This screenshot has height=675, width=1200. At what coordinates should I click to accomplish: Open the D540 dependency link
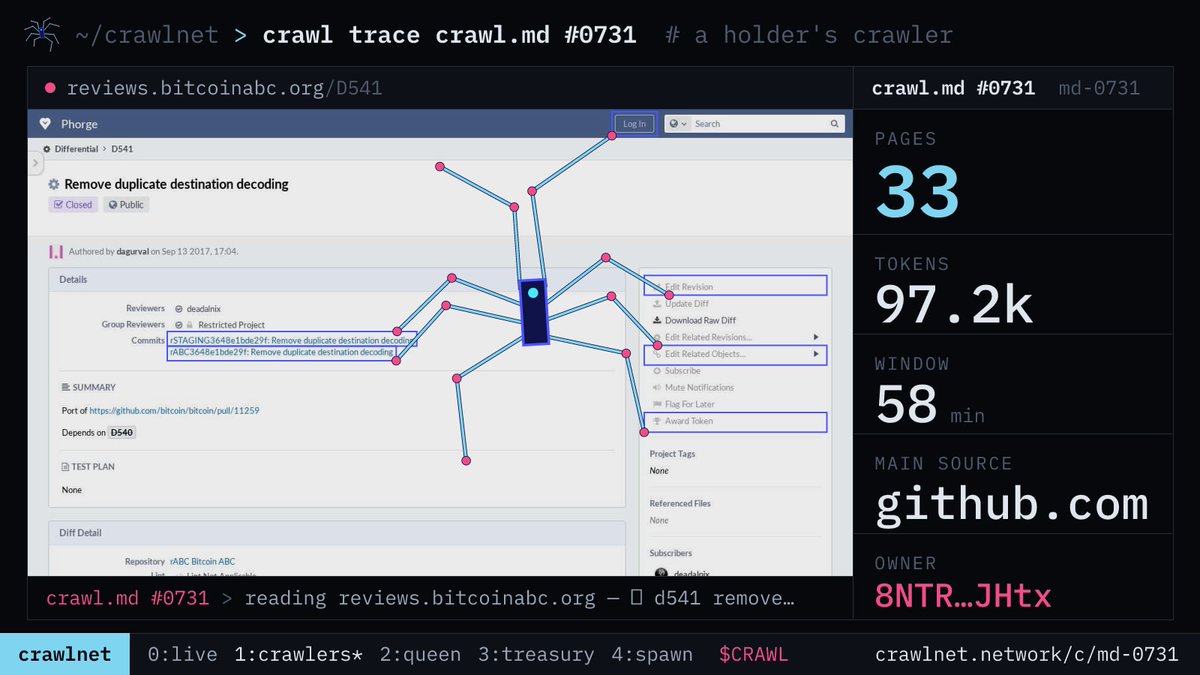pyautogui.click(x=122, y=433)
